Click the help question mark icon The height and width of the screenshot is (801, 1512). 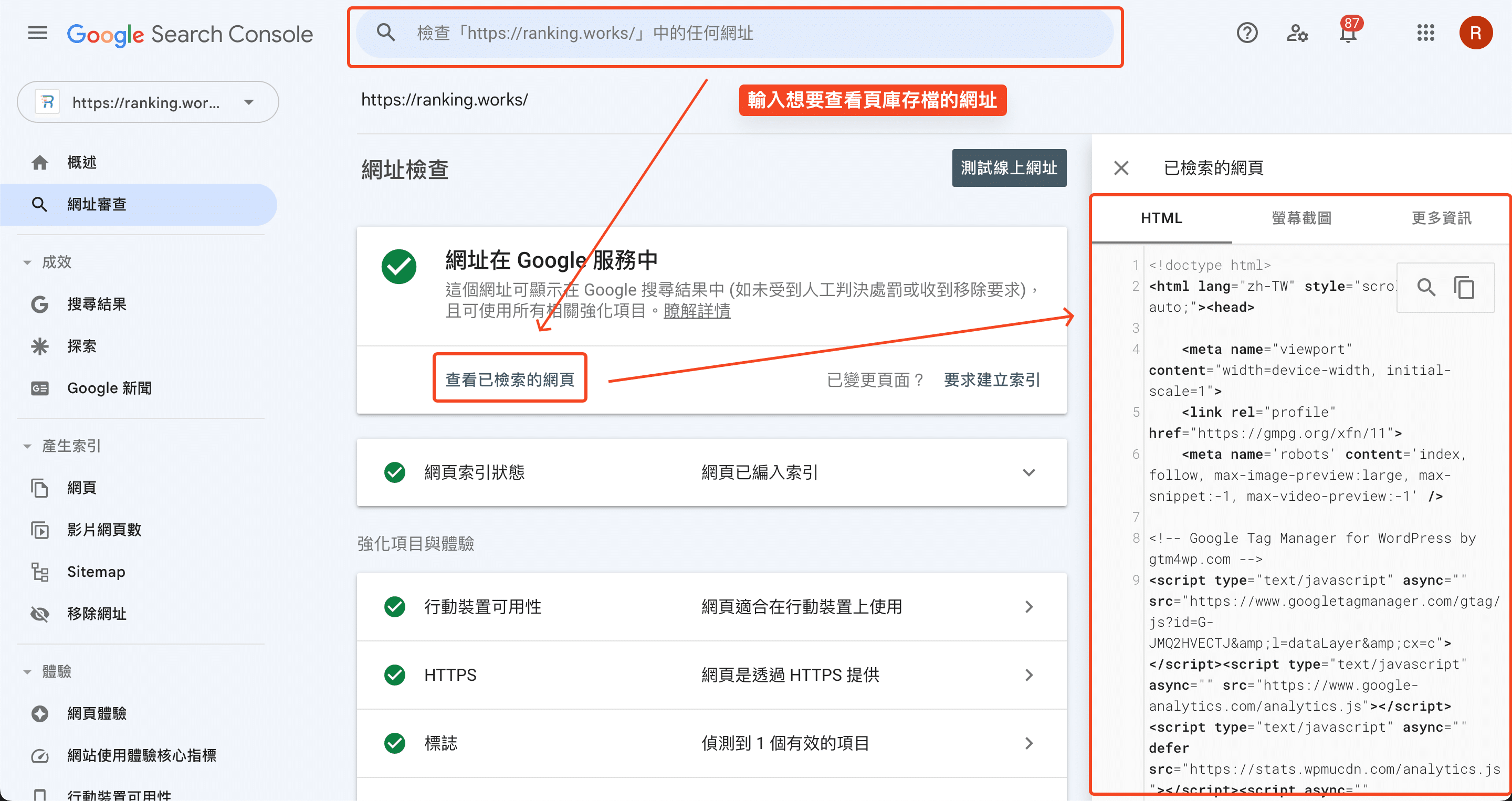pyautogui.click(x=1247, y=33)
